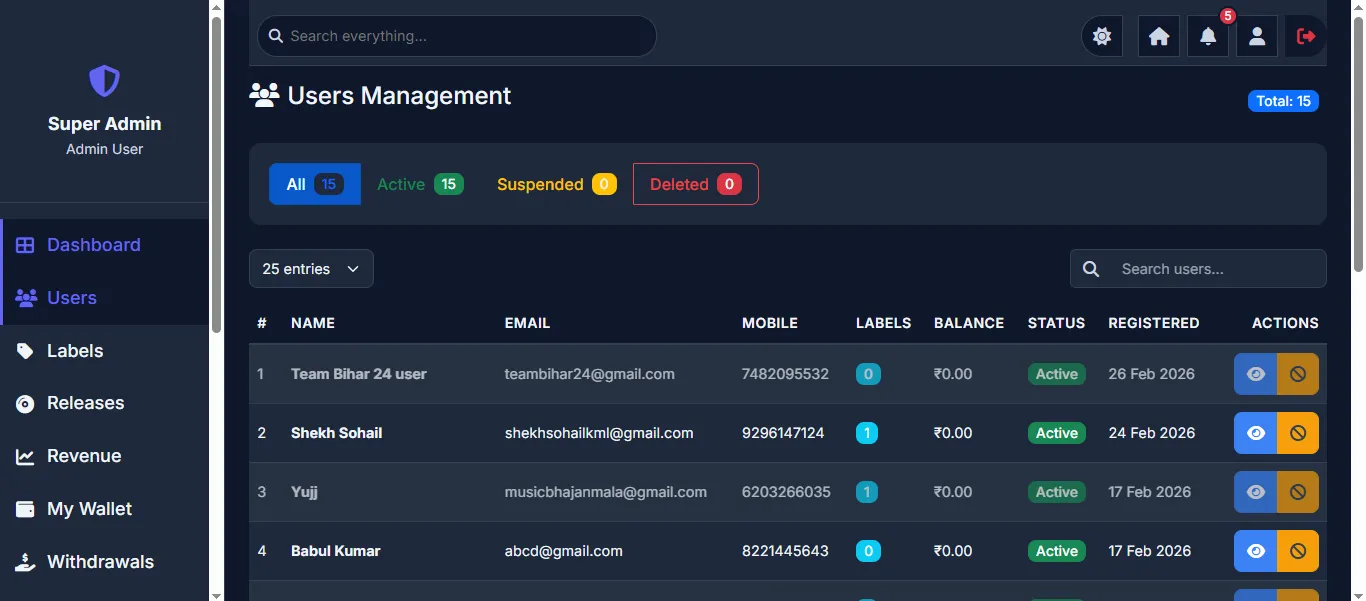Screen dimensions: 1366x601
Task: Click the name Babul Kumar
Action: (x=336, y=551)
